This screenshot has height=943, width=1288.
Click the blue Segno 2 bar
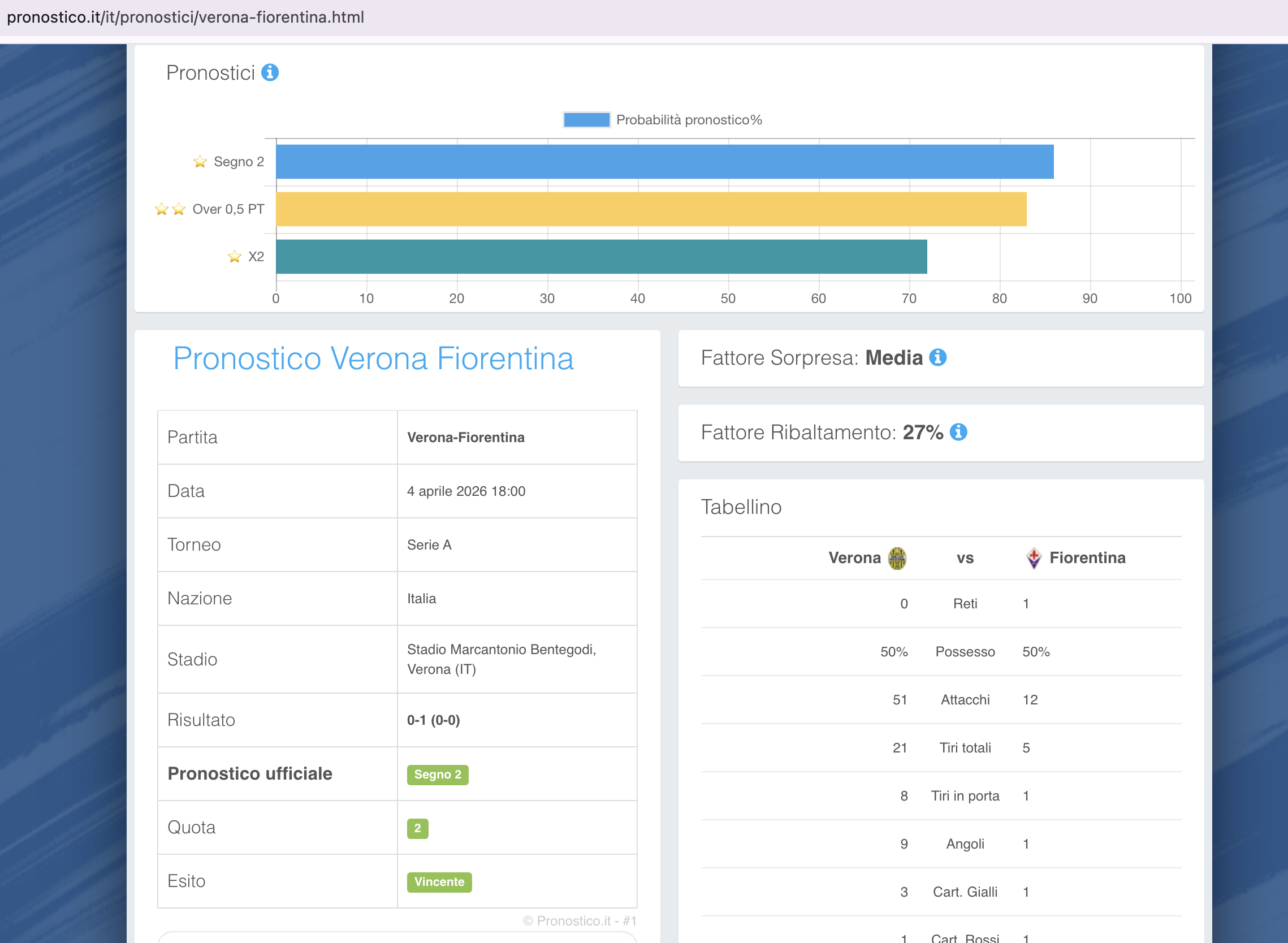(664, 162)
